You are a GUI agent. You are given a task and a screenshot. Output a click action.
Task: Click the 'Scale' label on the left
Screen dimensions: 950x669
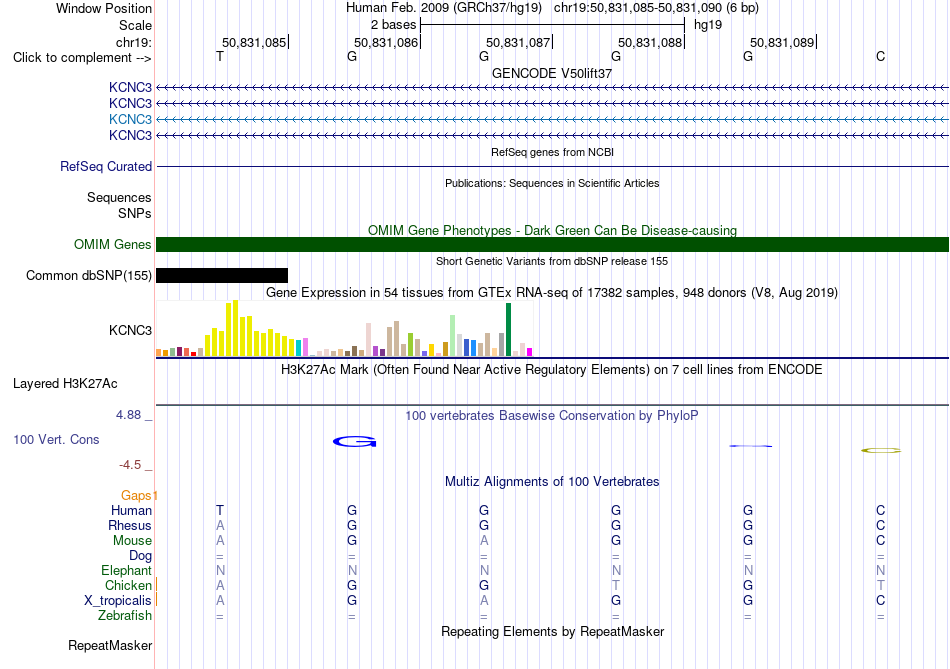coord(135,25)
